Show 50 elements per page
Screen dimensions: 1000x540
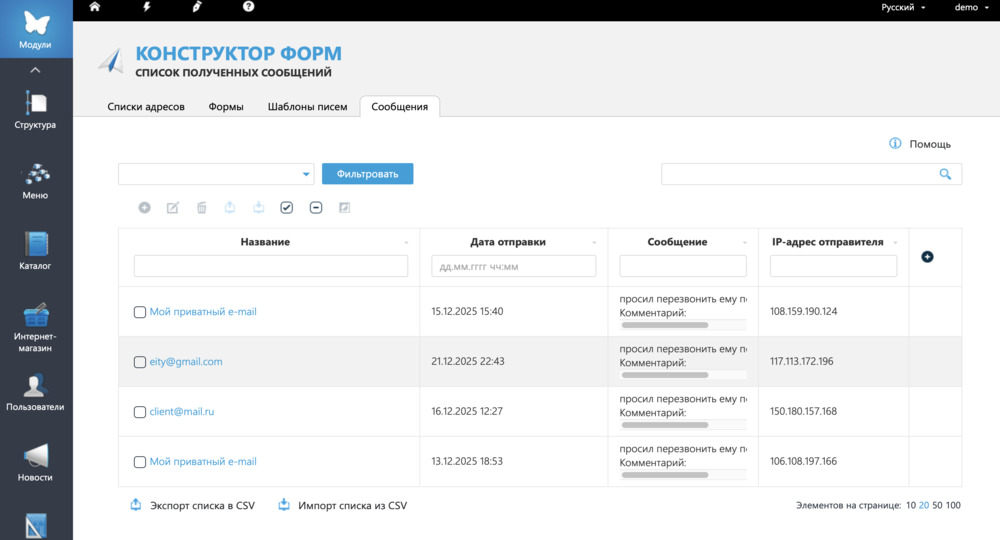[938, 505]
